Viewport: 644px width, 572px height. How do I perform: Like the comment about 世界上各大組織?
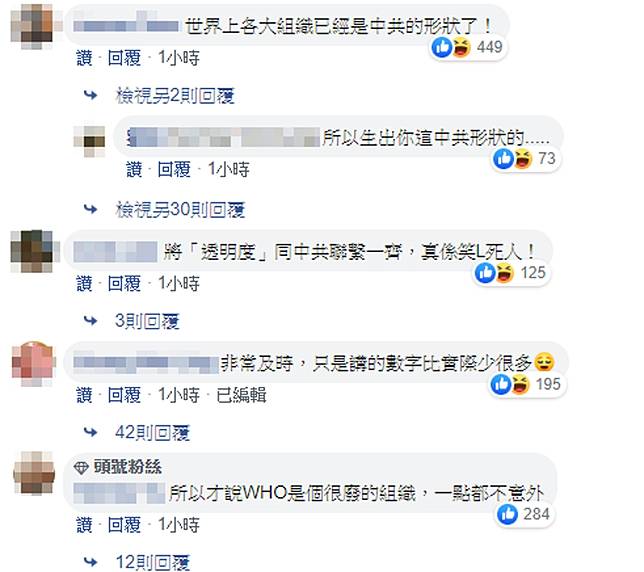[x=84, y=58]
